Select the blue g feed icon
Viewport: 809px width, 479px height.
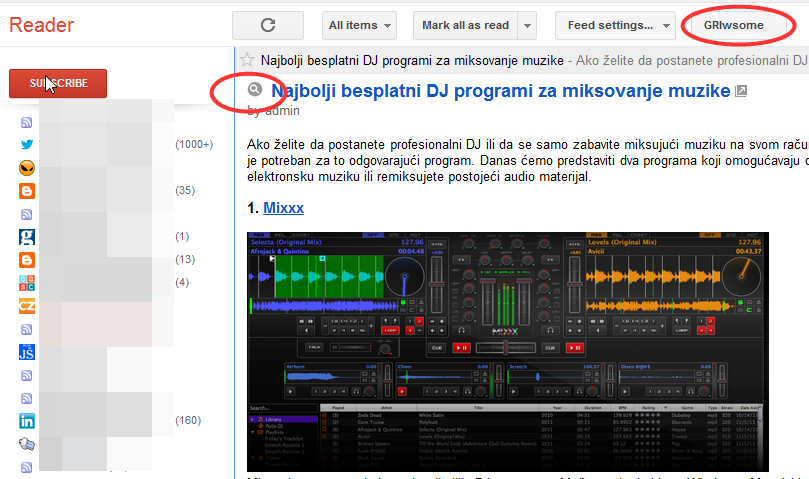click(x=27, y=237)
